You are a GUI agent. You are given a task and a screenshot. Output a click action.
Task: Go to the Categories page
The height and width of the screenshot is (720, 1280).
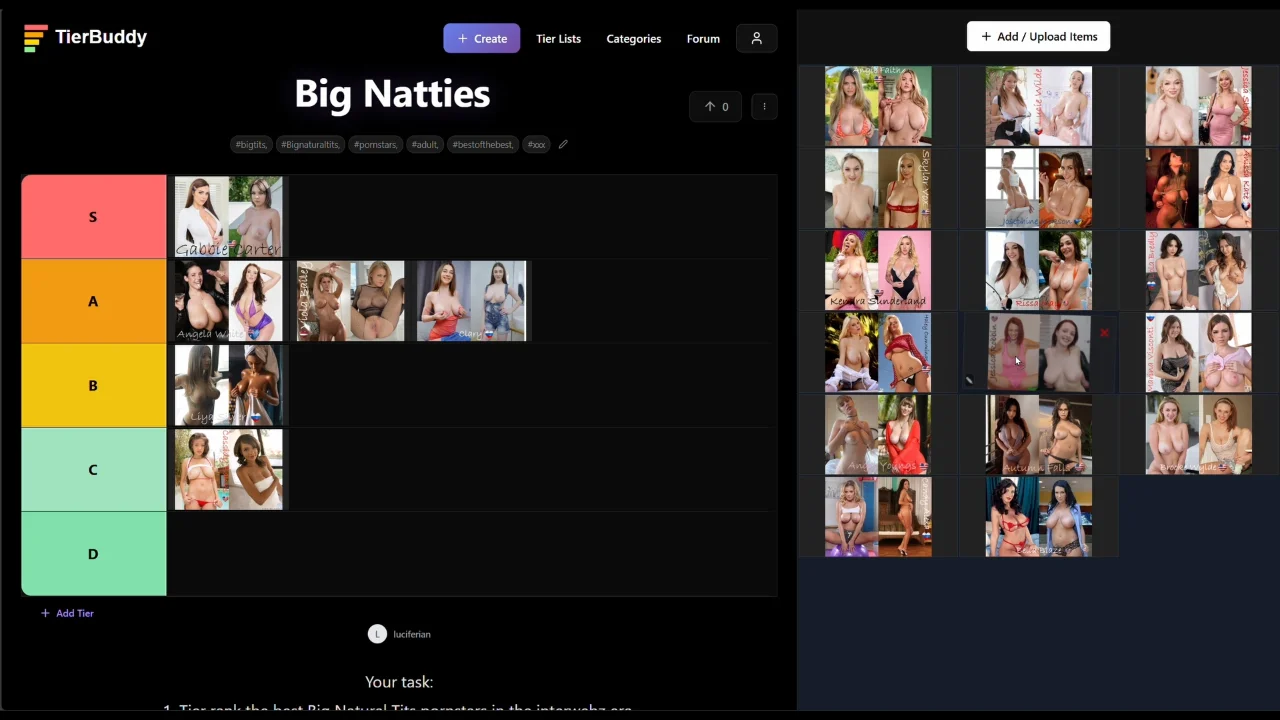tap(633, 39)
